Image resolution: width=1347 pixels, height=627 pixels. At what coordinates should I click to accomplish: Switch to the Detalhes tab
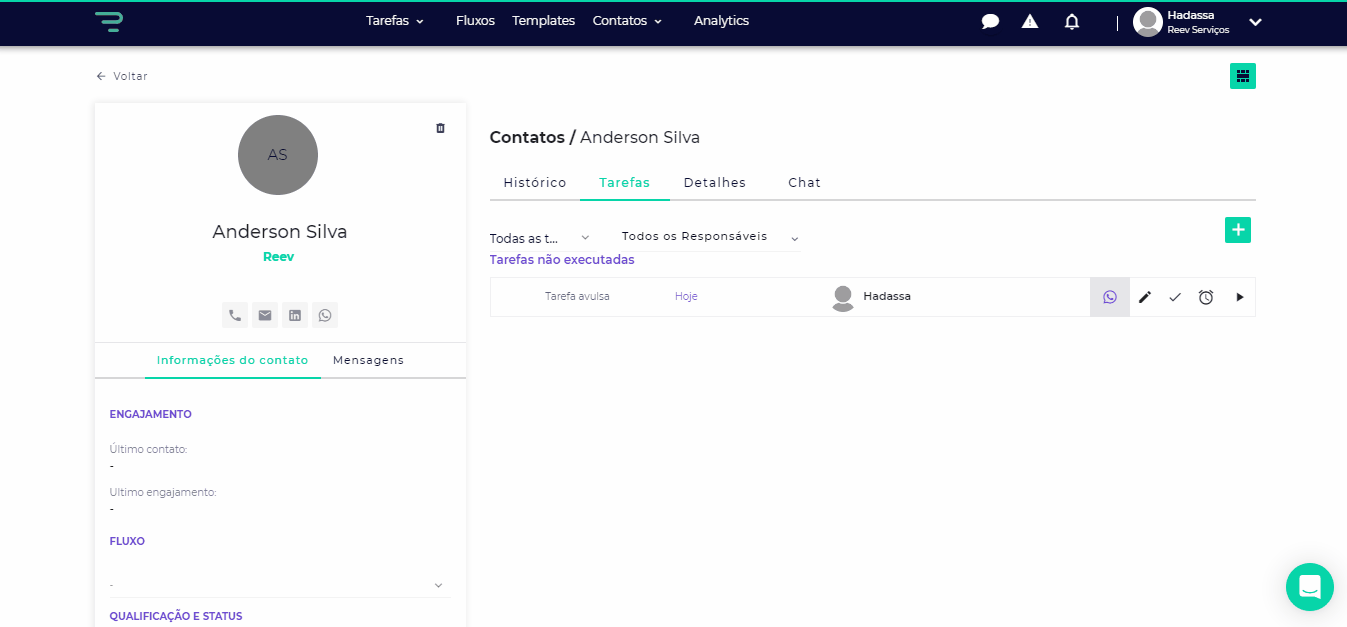tap(715, 183)
